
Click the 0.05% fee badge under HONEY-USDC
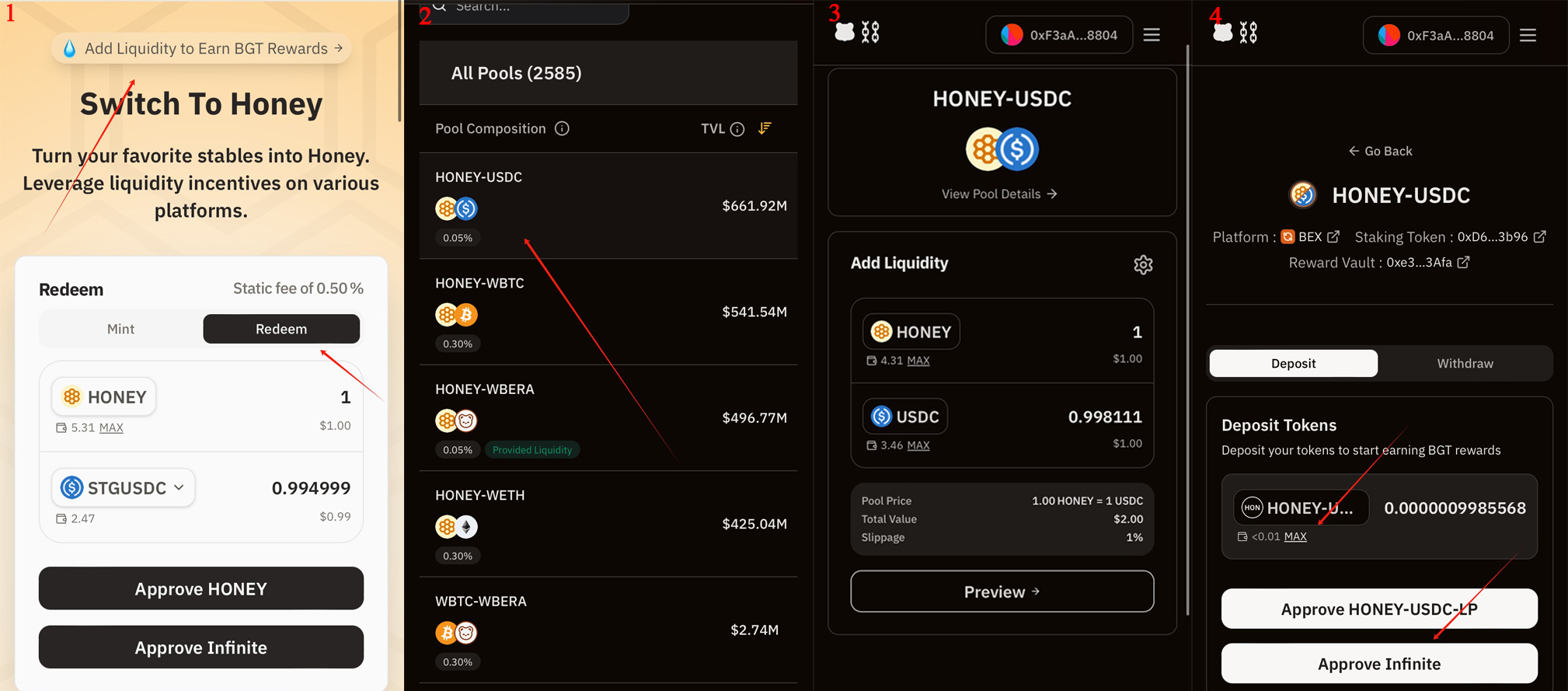pyautogui.click(x=458, y=238)
